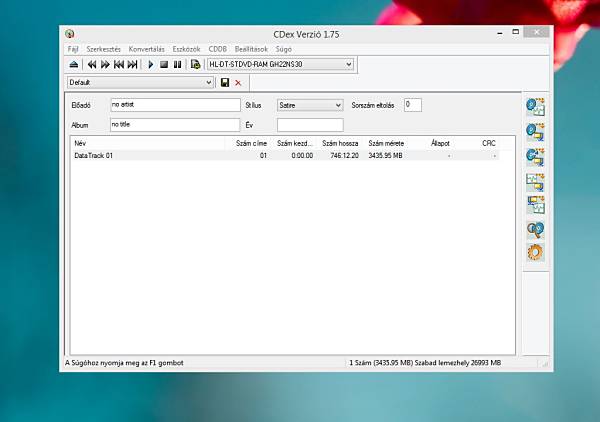Viewport: 600px width, 422px height.
Task: Click the Szám címe column header
Action: point(248,143)
